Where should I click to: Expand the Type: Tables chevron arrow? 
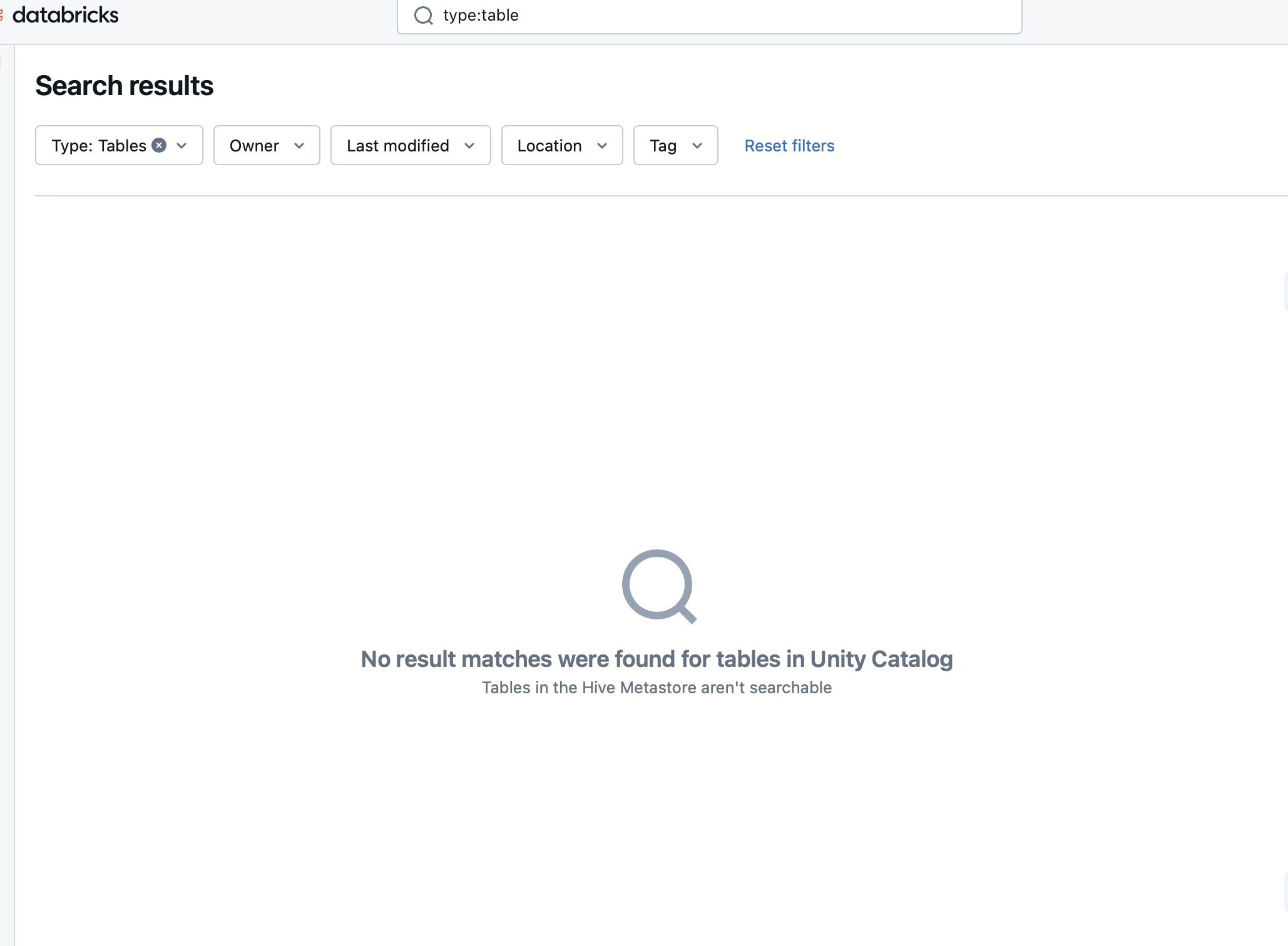click(182, 146)
